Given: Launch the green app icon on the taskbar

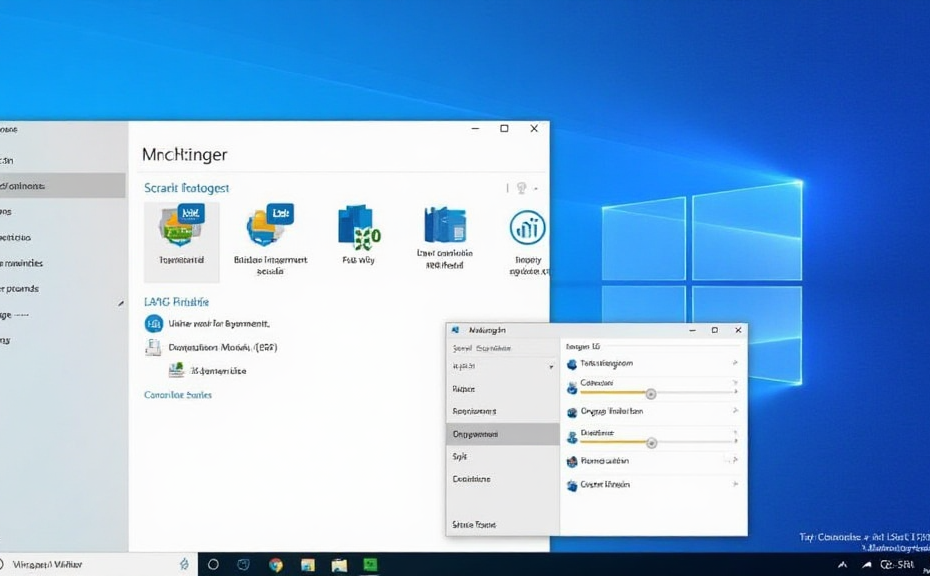Looking at the screenshot, I should pos(370,564).
